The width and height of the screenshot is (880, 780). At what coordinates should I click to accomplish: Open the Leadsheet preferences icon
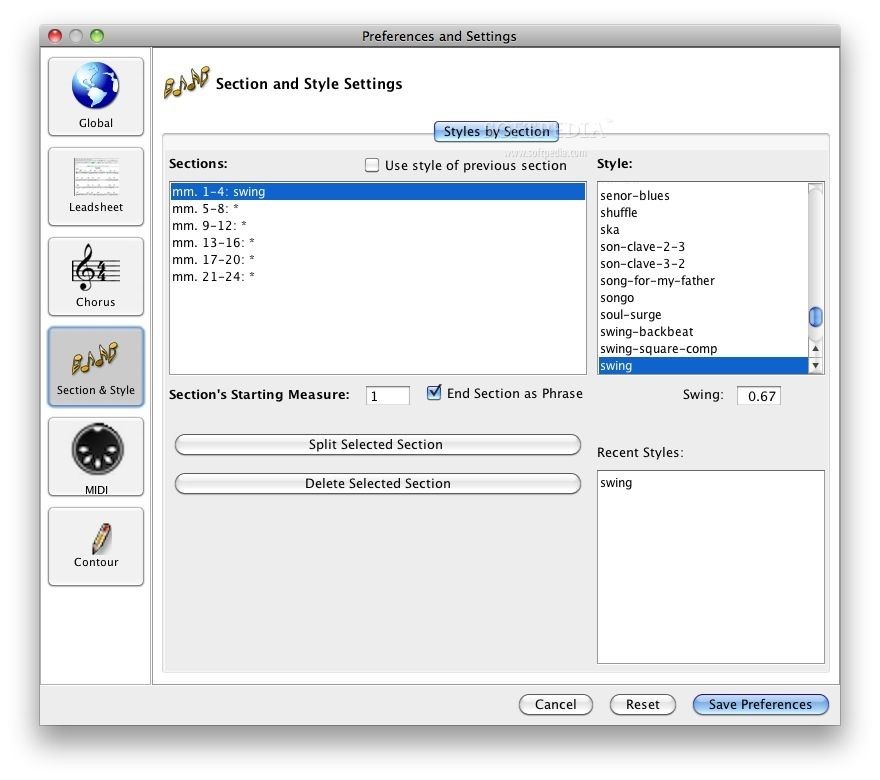click(x=96, y=178)
